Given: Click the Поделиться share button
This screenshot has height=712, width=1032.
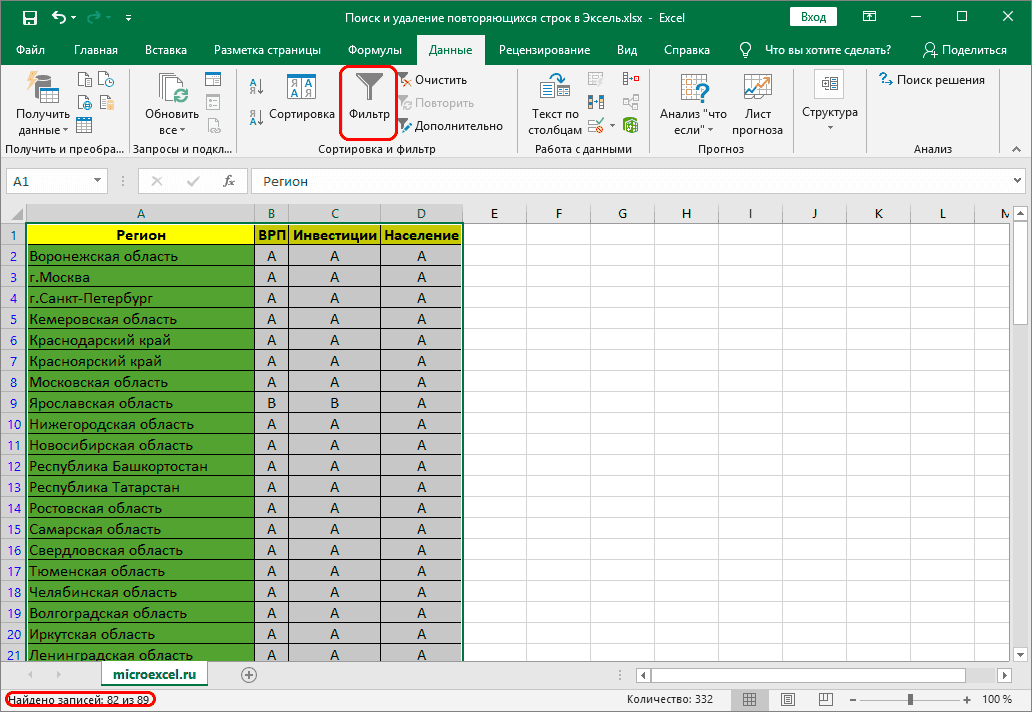Looking at the screenshot, I should point(964,50).
